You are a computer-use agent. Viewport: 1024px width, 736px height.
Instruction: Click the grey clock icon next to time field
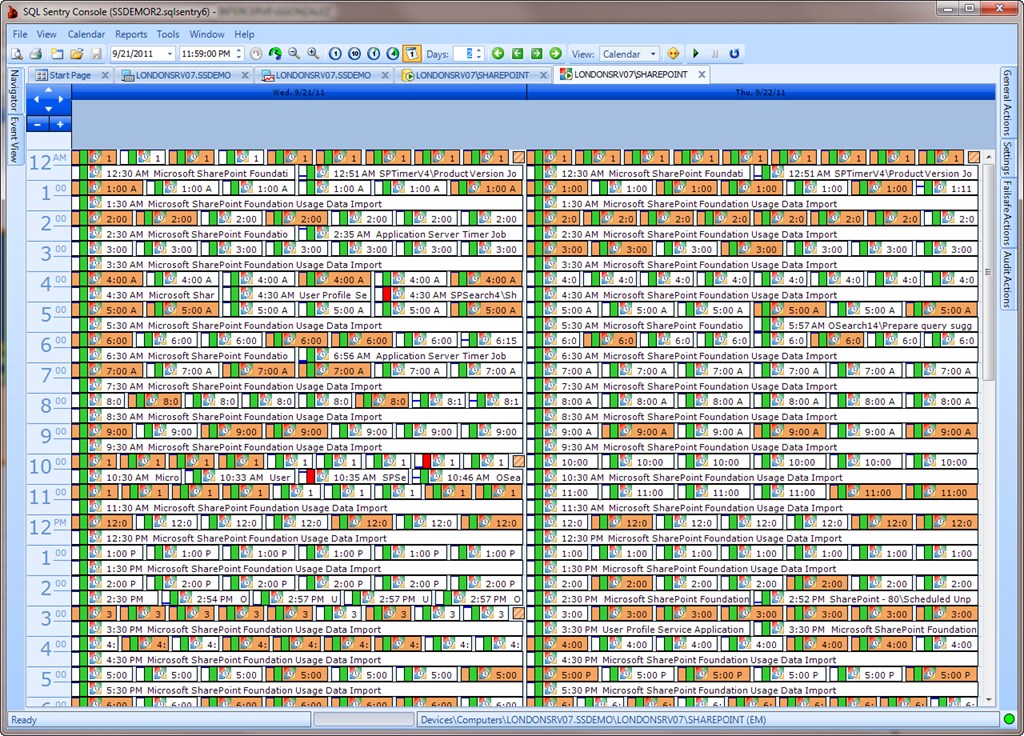point(256,54)
